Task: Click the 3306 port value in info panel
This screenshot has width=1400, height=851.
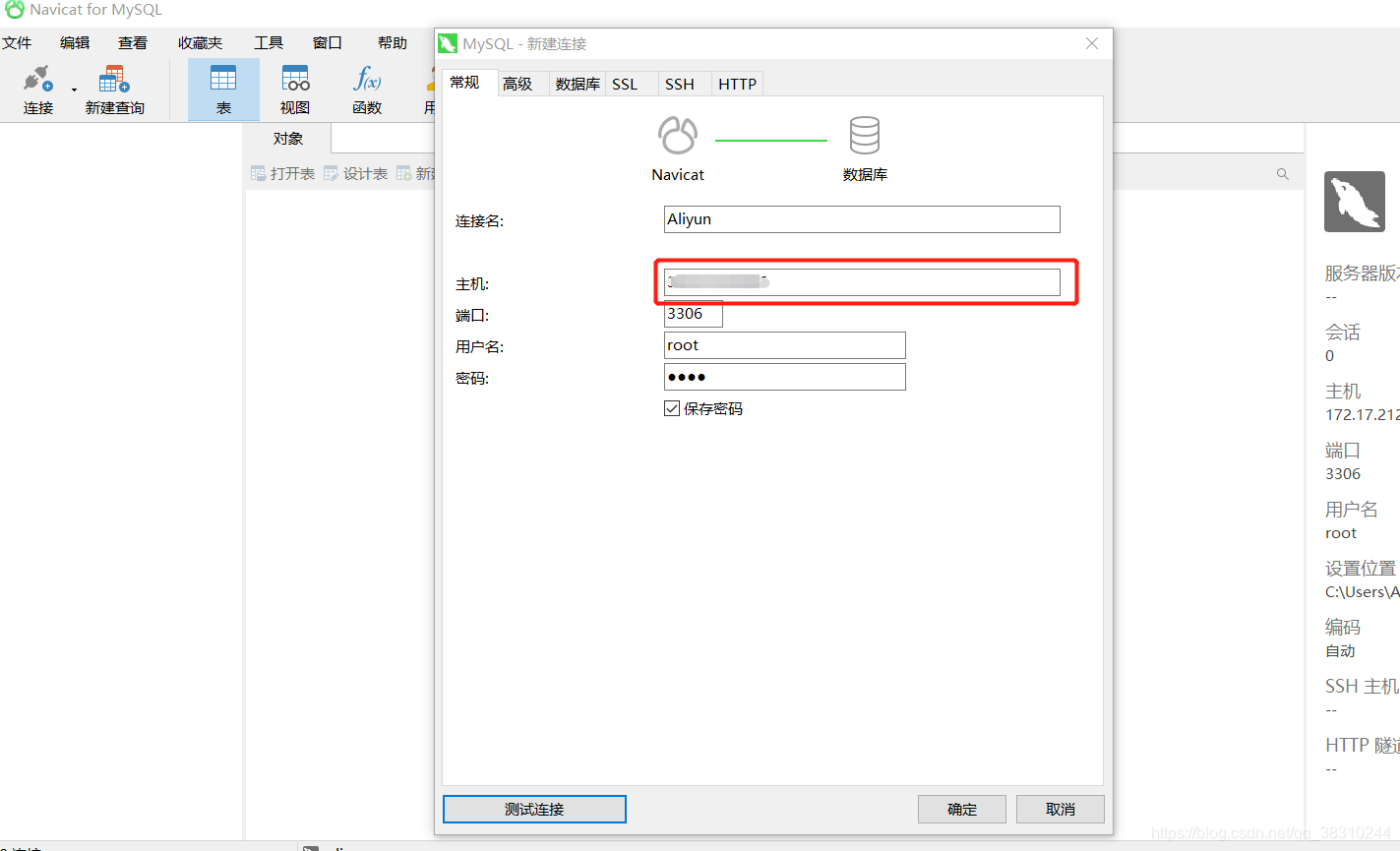Action: click(x=1343, y=474)
